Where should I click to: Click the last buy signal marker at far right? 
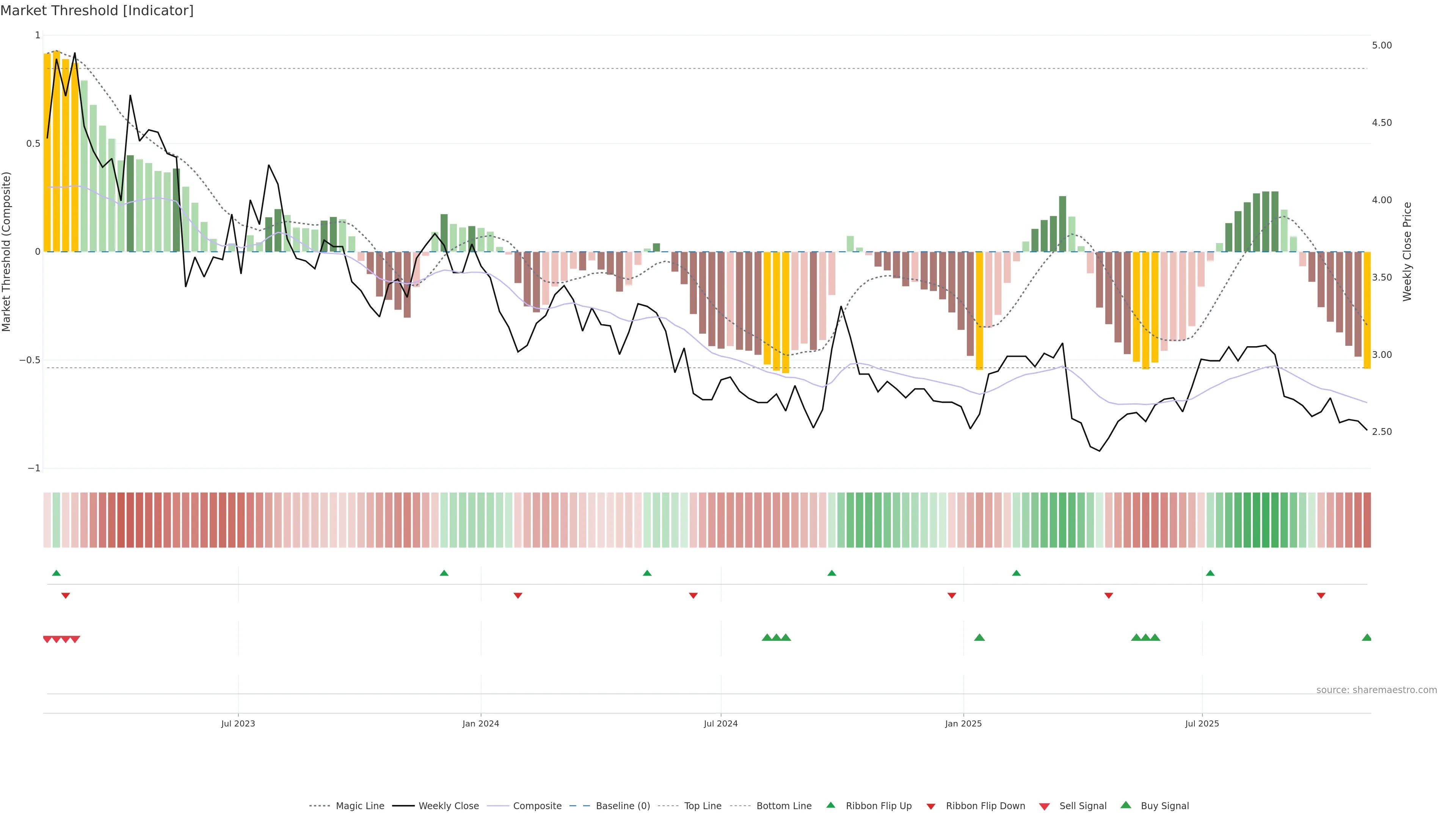tap(1367, 637)
